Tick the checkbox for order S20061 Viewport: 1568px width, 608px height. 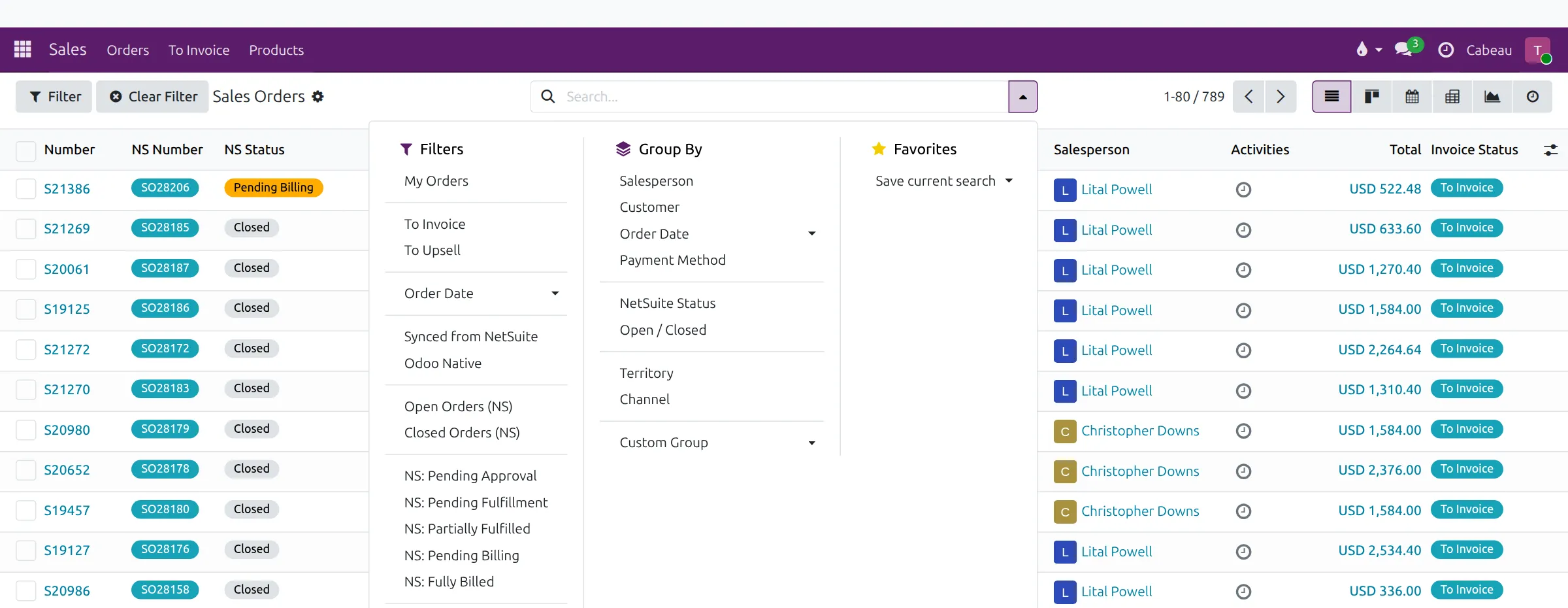coord(25,269)
